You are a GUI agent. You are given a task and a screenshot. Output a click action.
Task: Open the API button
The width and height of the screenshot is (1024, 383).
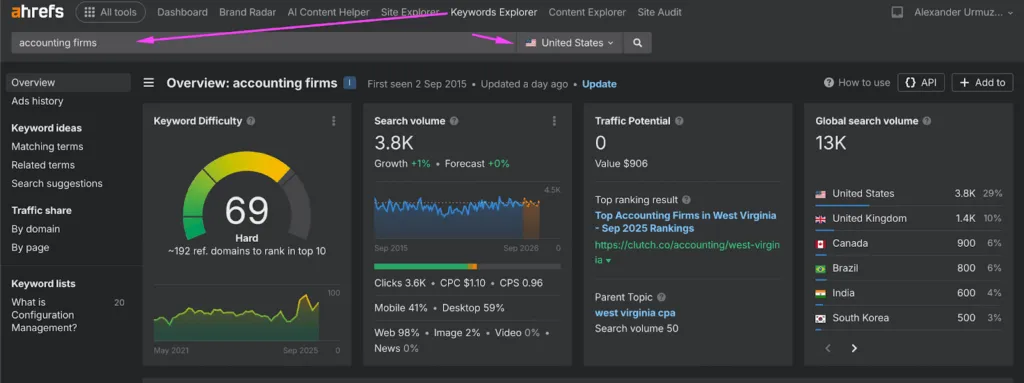coord(921,82)
